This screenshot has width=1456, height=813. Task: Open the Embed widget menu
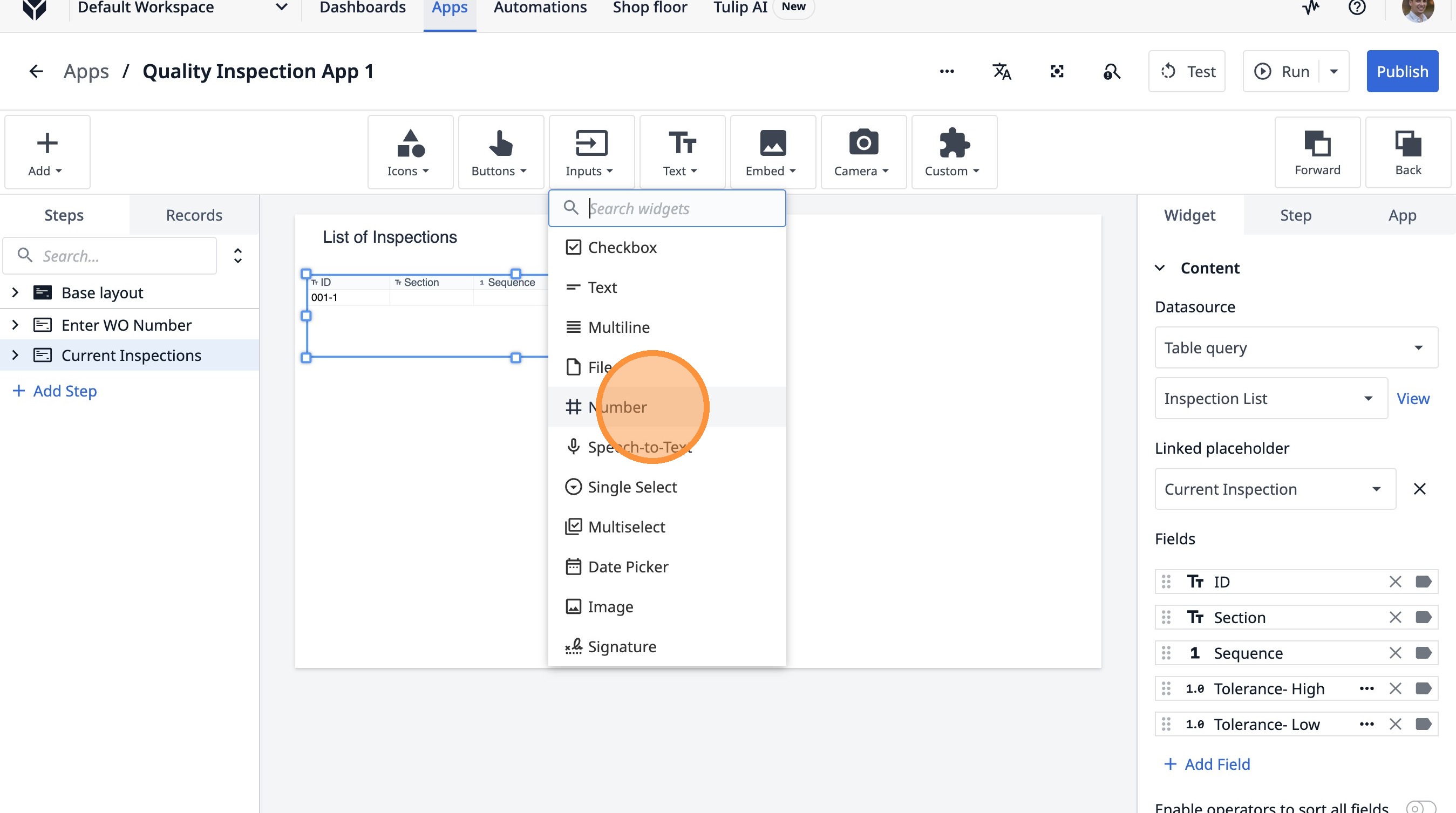pos(772,152)
